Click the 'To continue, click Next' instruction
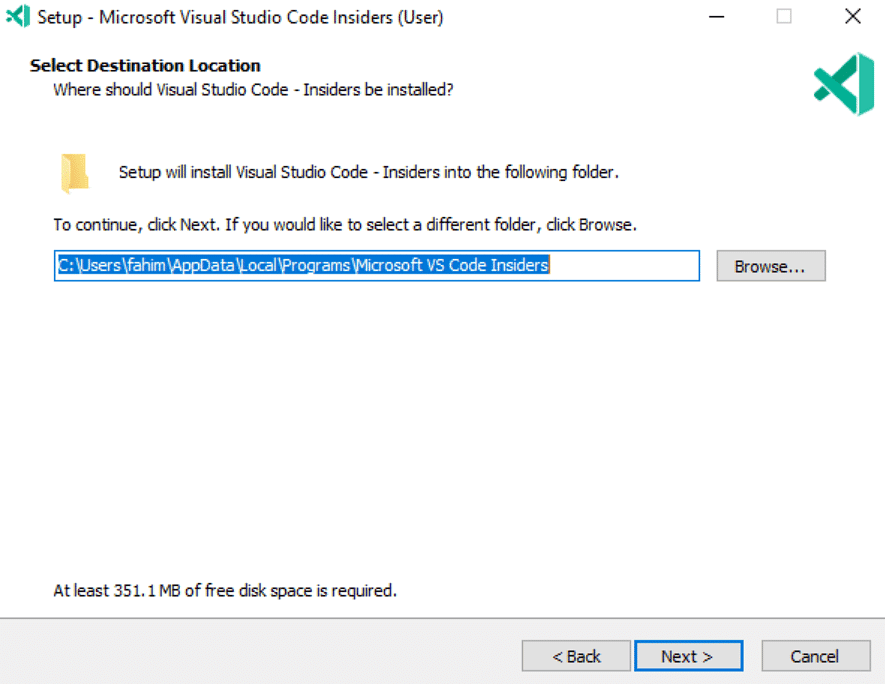885x684 pixels. [x=345, y=225]
